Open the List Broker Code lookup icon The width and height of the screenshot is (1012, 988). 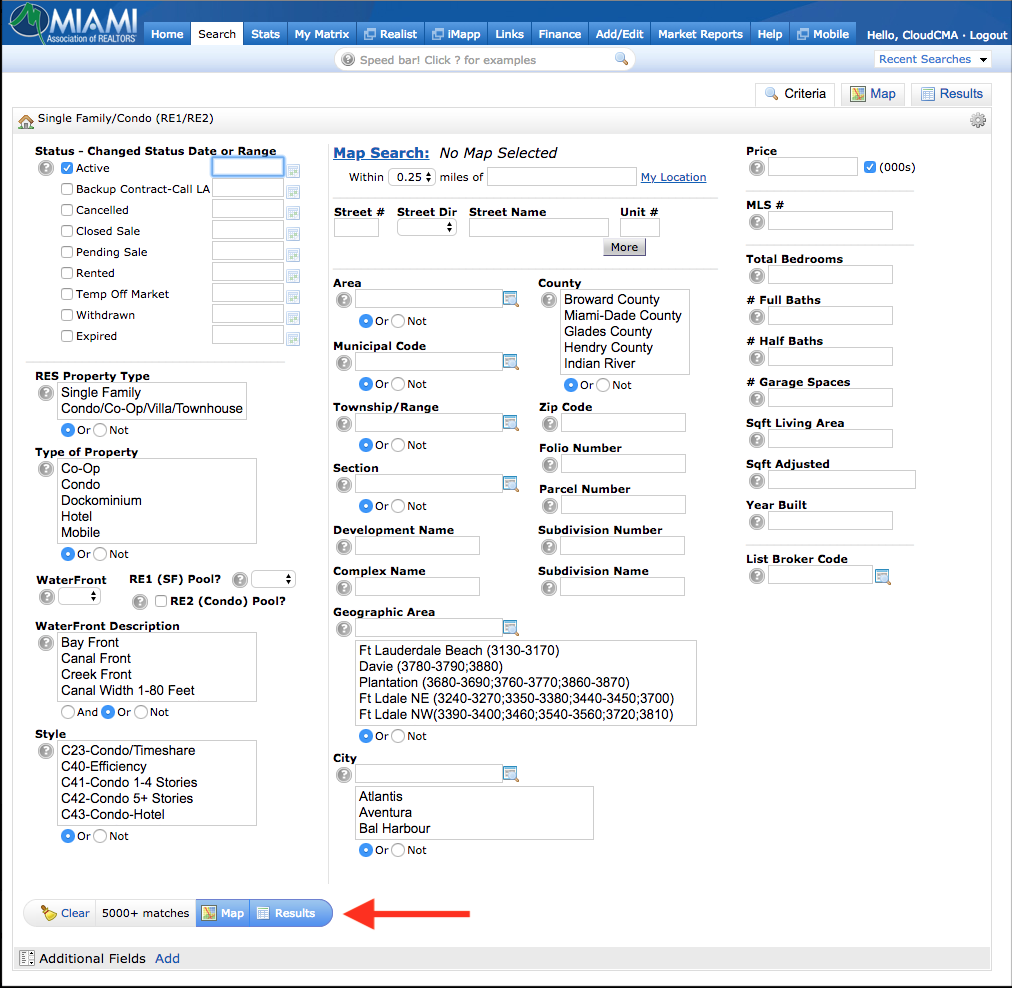883,576
